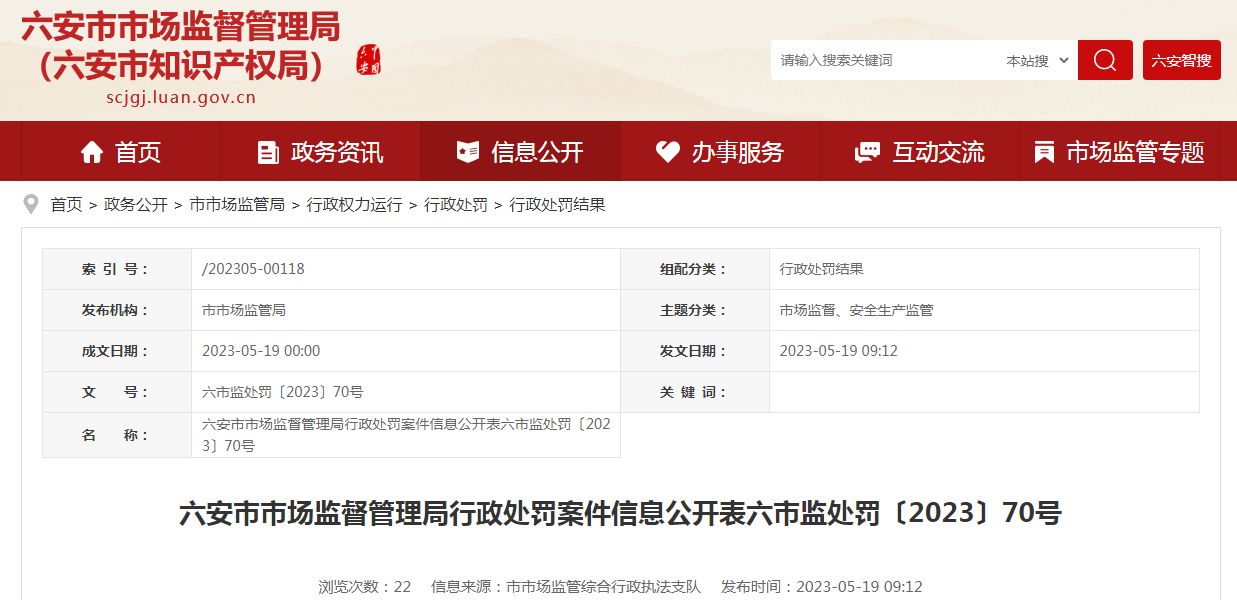
Task: Click the home icon in the navigation bar
Action: coord(92,152)
